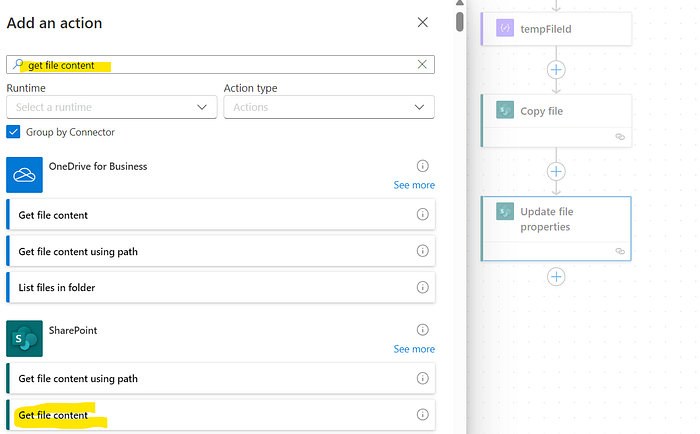
Task: Click See more under SharePoint
Action: point(414,349)
